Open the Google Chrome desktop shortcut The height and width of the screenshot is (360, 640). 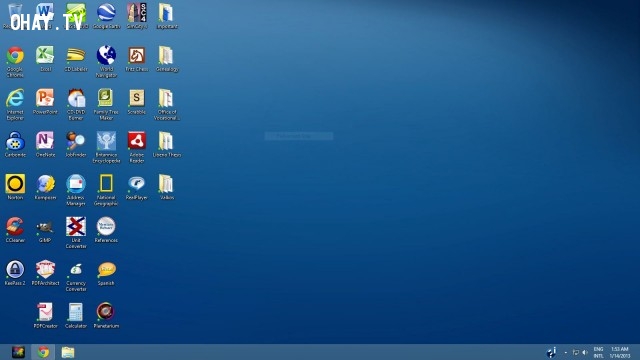15,56
